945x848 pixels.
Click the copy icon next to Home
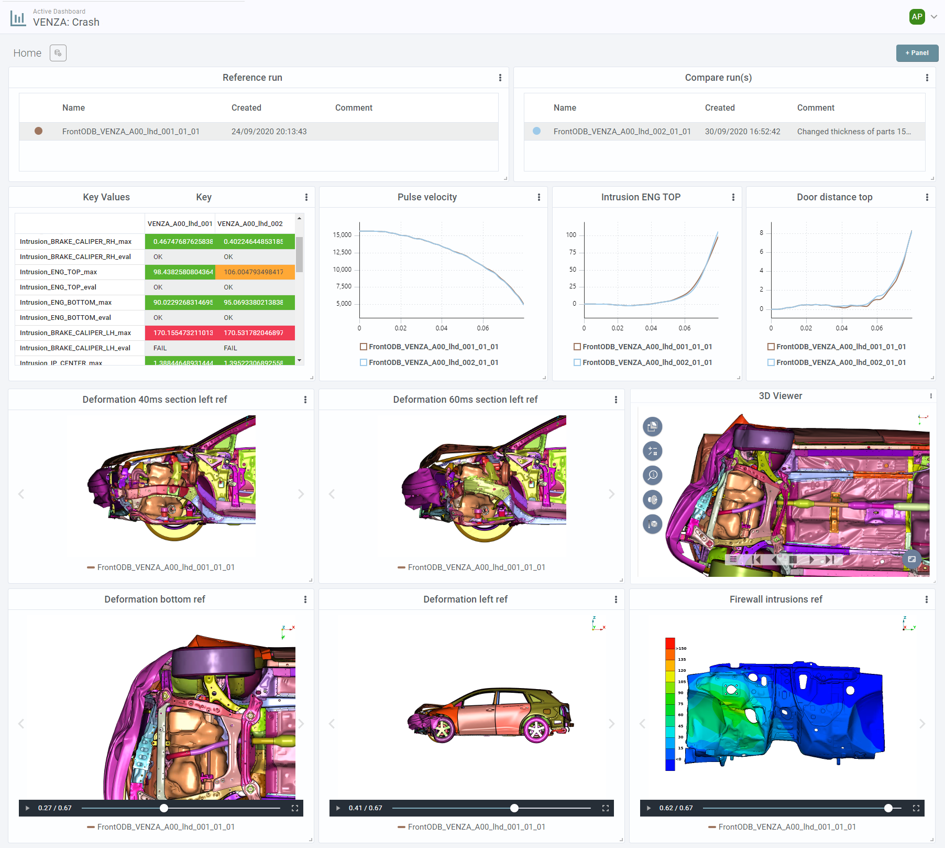[x=58, y=53]
